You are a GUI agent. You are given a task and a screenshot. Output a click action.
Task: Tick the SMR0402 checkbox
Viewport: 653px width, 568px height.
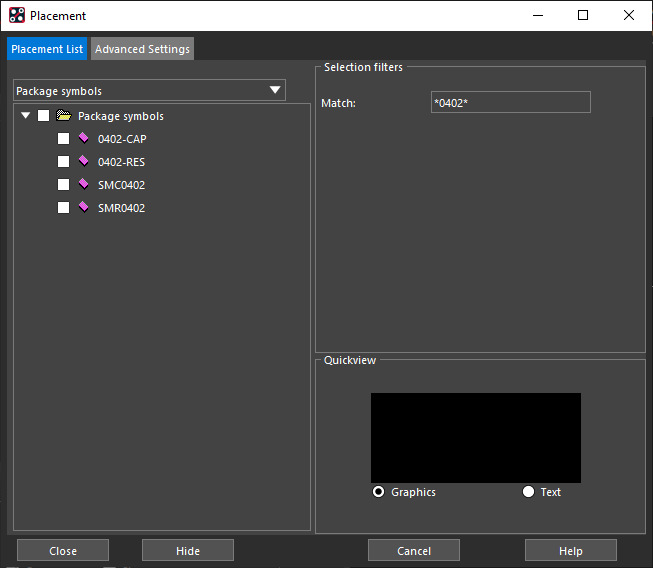point(63,207)
